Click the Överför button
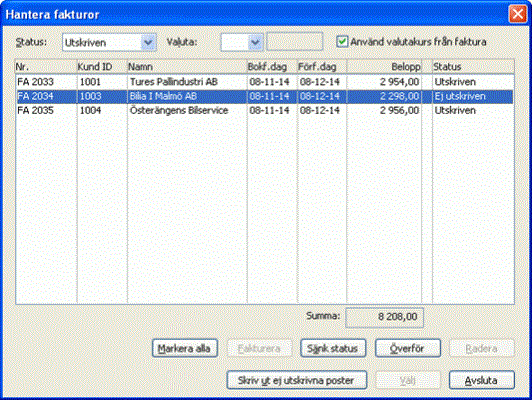 pyautogui.click(x=408, y=348)
